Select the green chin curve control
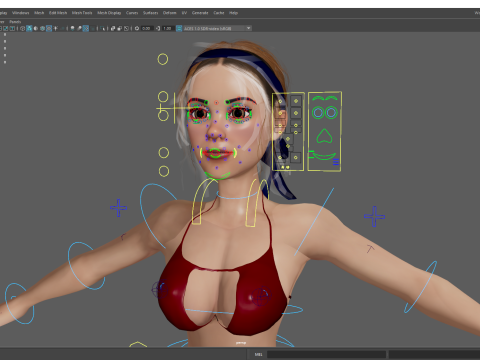The height and width of the screenshot is (360, 480). point(217,176)
